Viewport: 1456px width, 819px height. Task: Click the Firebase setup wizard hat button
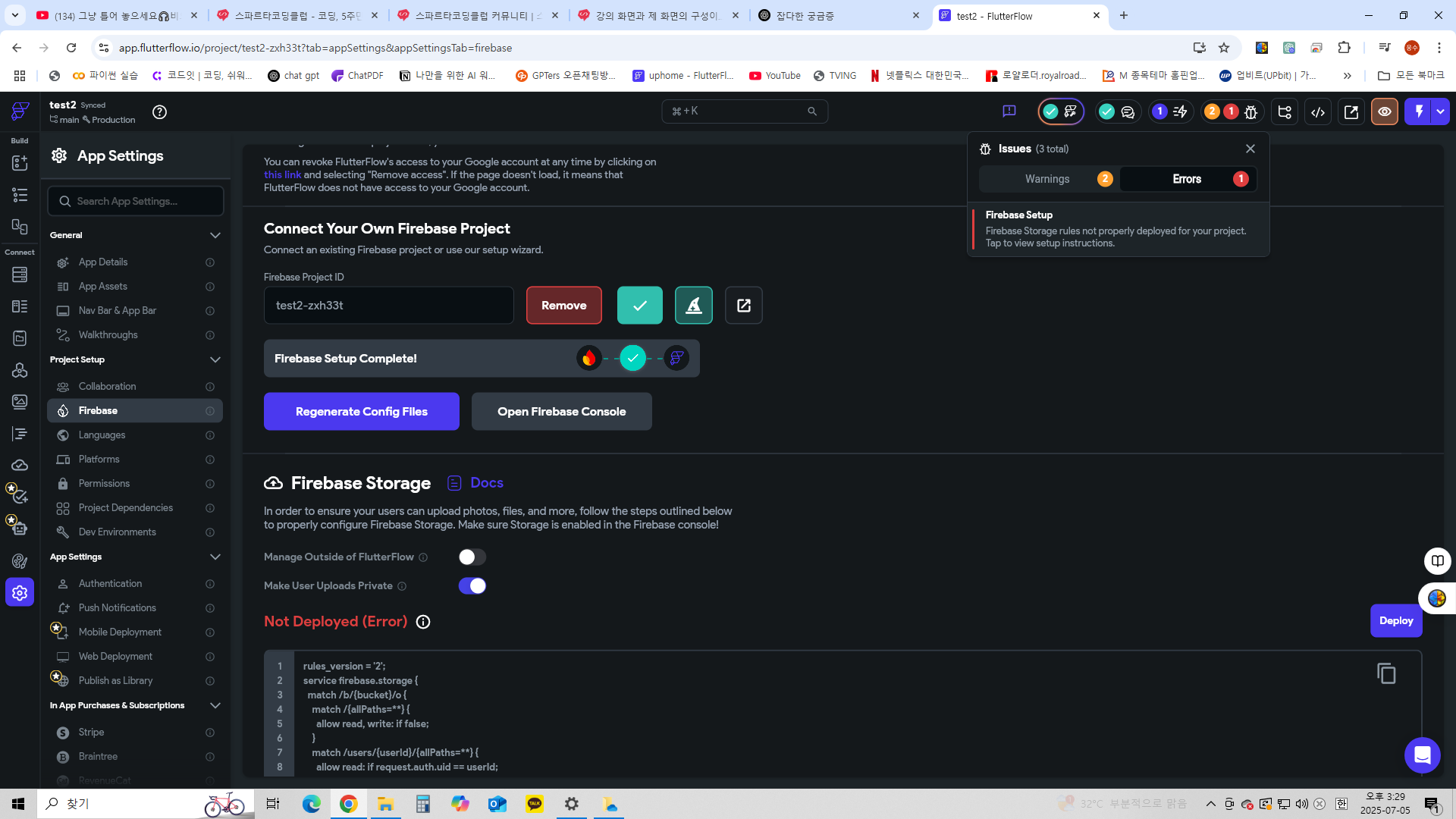click(694, 306)
